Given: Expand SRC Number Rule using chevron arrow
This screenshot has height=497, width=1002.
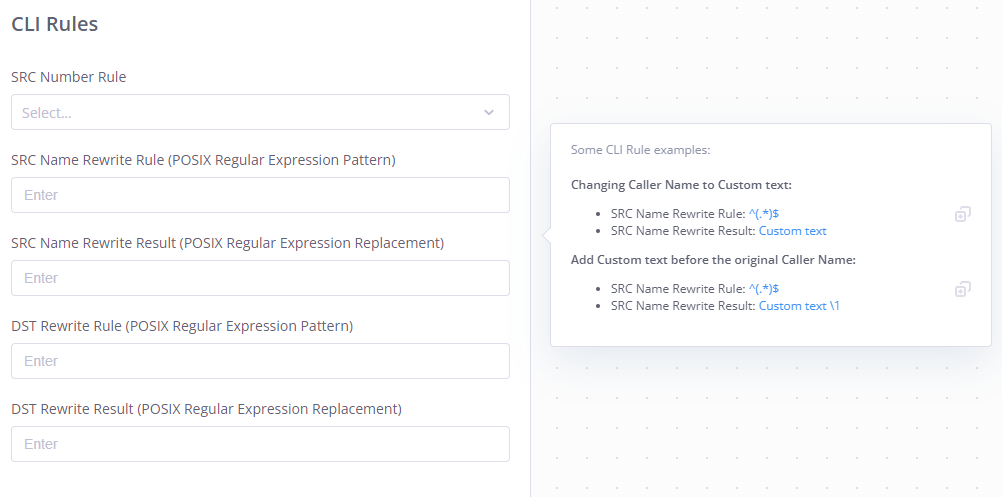Looking at the screenshot, I should (x=489, y=112).
